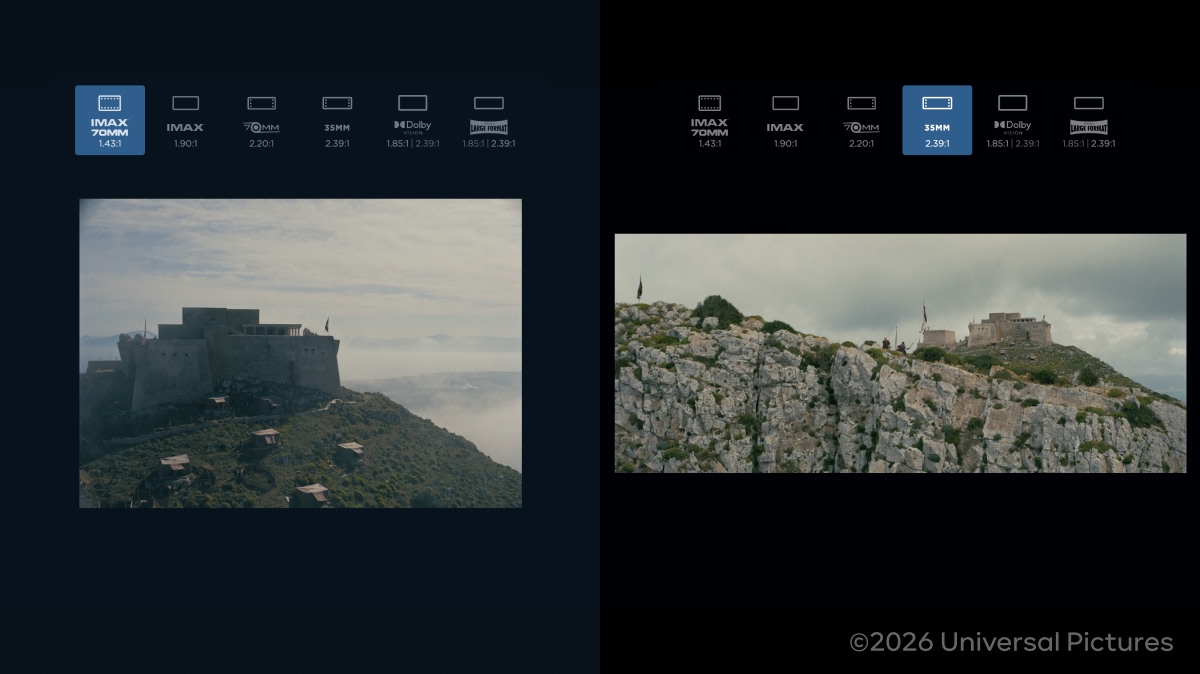Select IMAX 1.90:1 format in right panel
The width and height of the screenshot is (1200, 674).
(785, 120)
